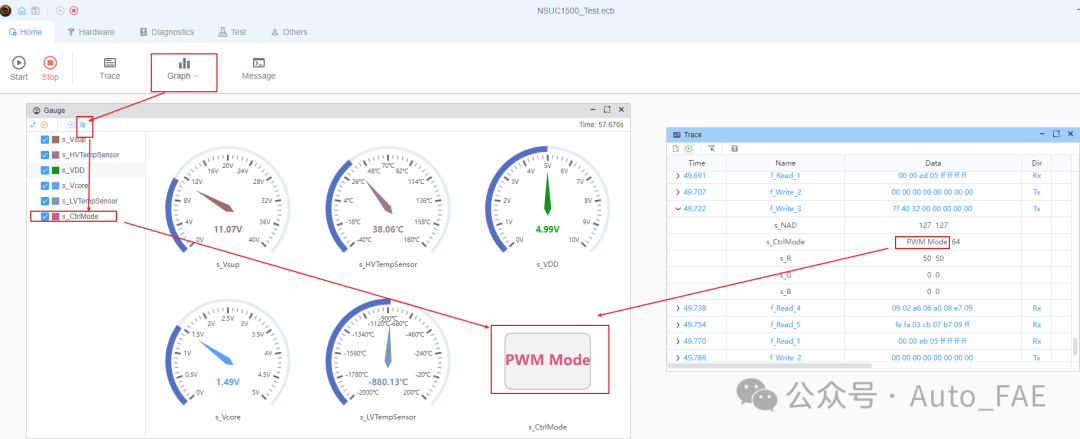1080x439 pixels.
Task: Click the circled plus icon in Gauge toolbar
Action: click(71, 125)
